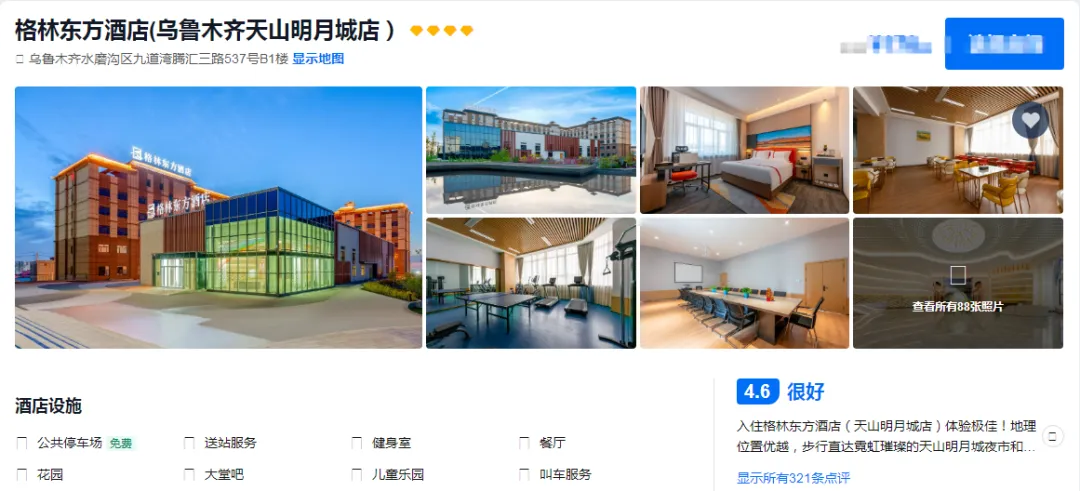This screenshot has height=491, width=1080.
Task: Expand review with the side arrow icon
Action: tap(1052, 436)
